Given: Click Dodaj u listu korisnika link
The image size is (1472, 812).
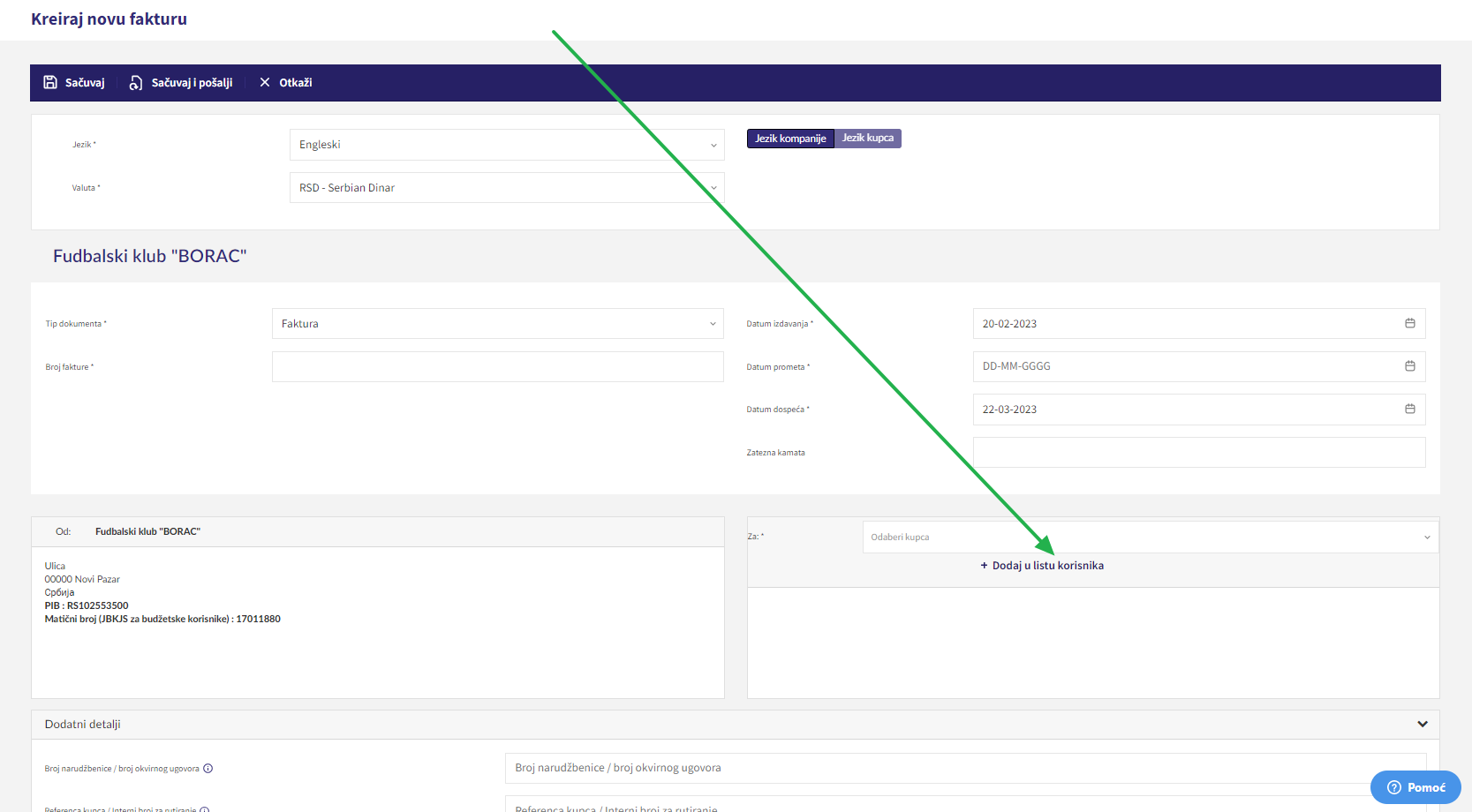Looking at the screenshot, I should pyautogui.click(x=1042, y=566).
